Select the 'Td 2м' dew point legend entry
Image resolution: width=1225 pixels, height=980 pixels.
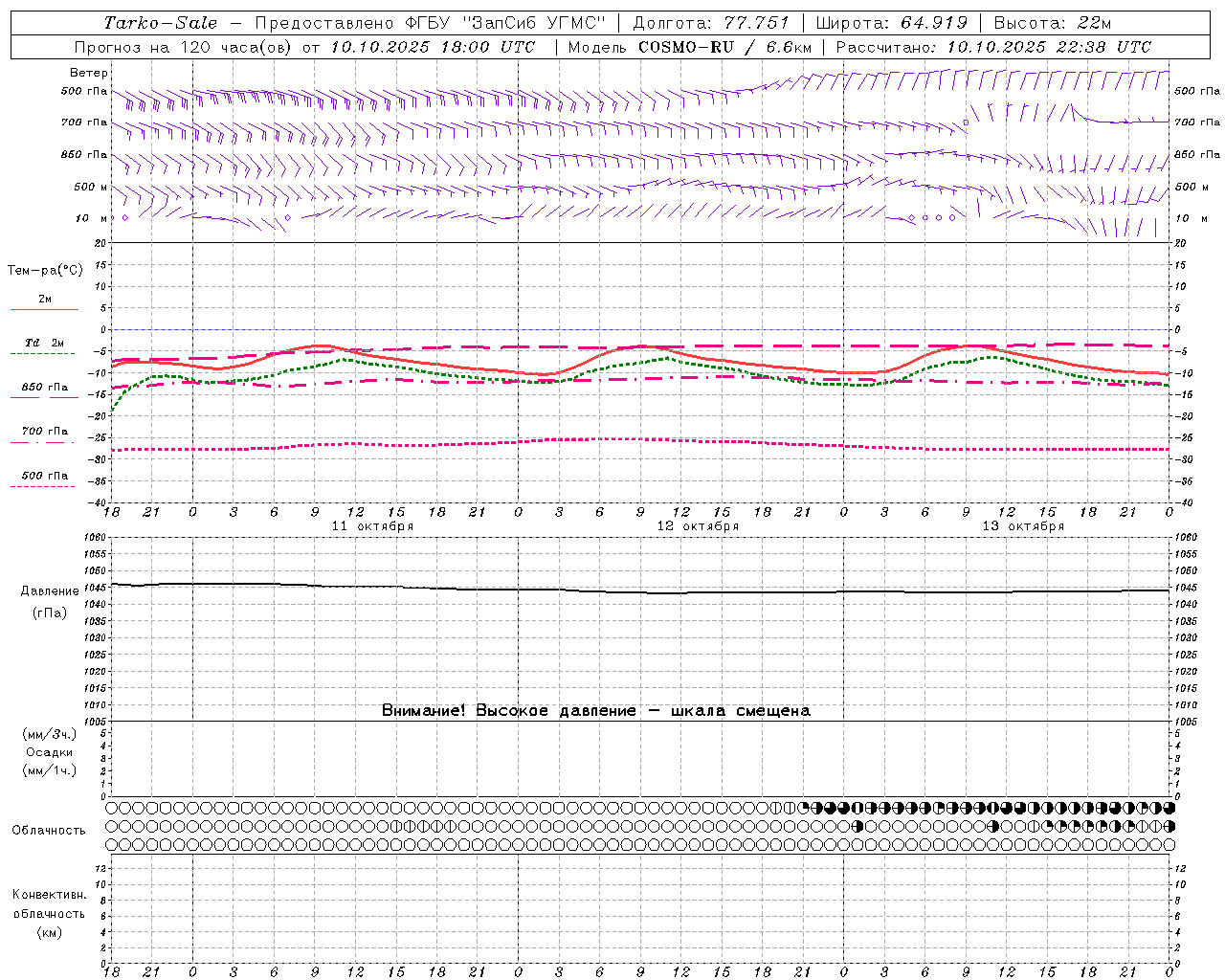(x=44, y=343)
